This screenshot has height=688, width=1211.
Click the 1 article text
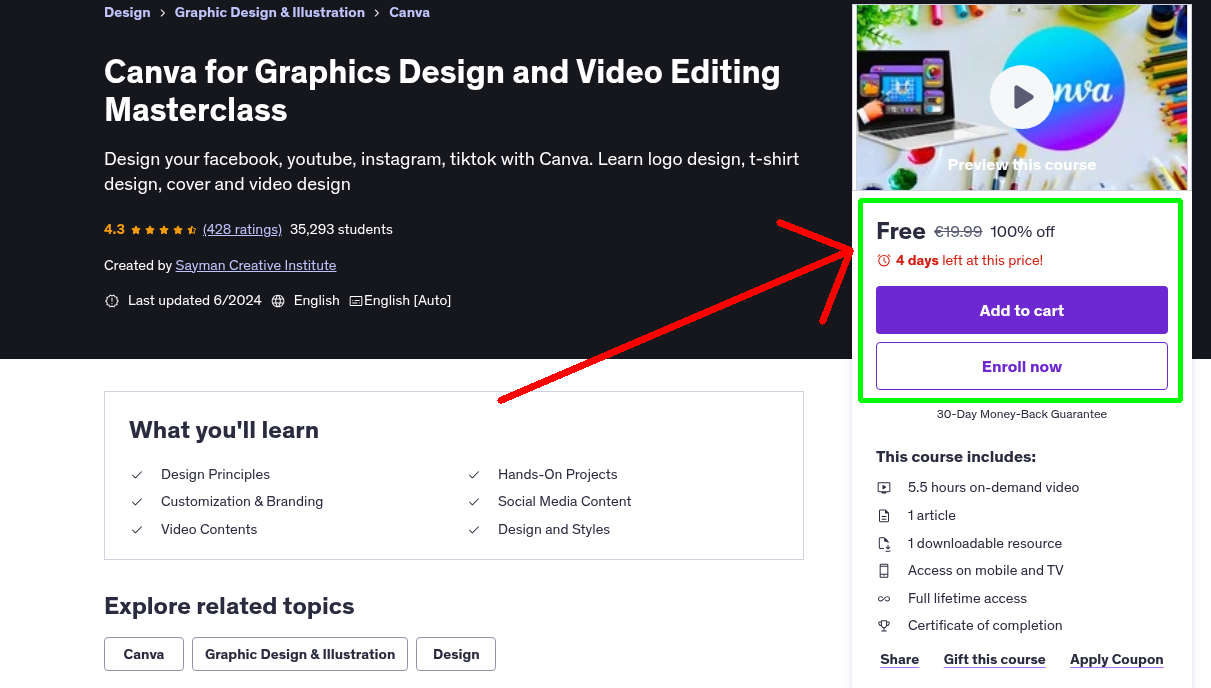coord(932,515)
